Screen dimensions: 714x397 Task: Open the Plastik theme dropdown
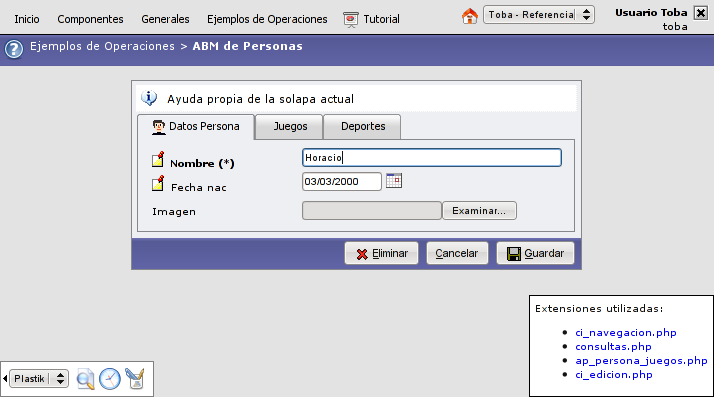39,378
